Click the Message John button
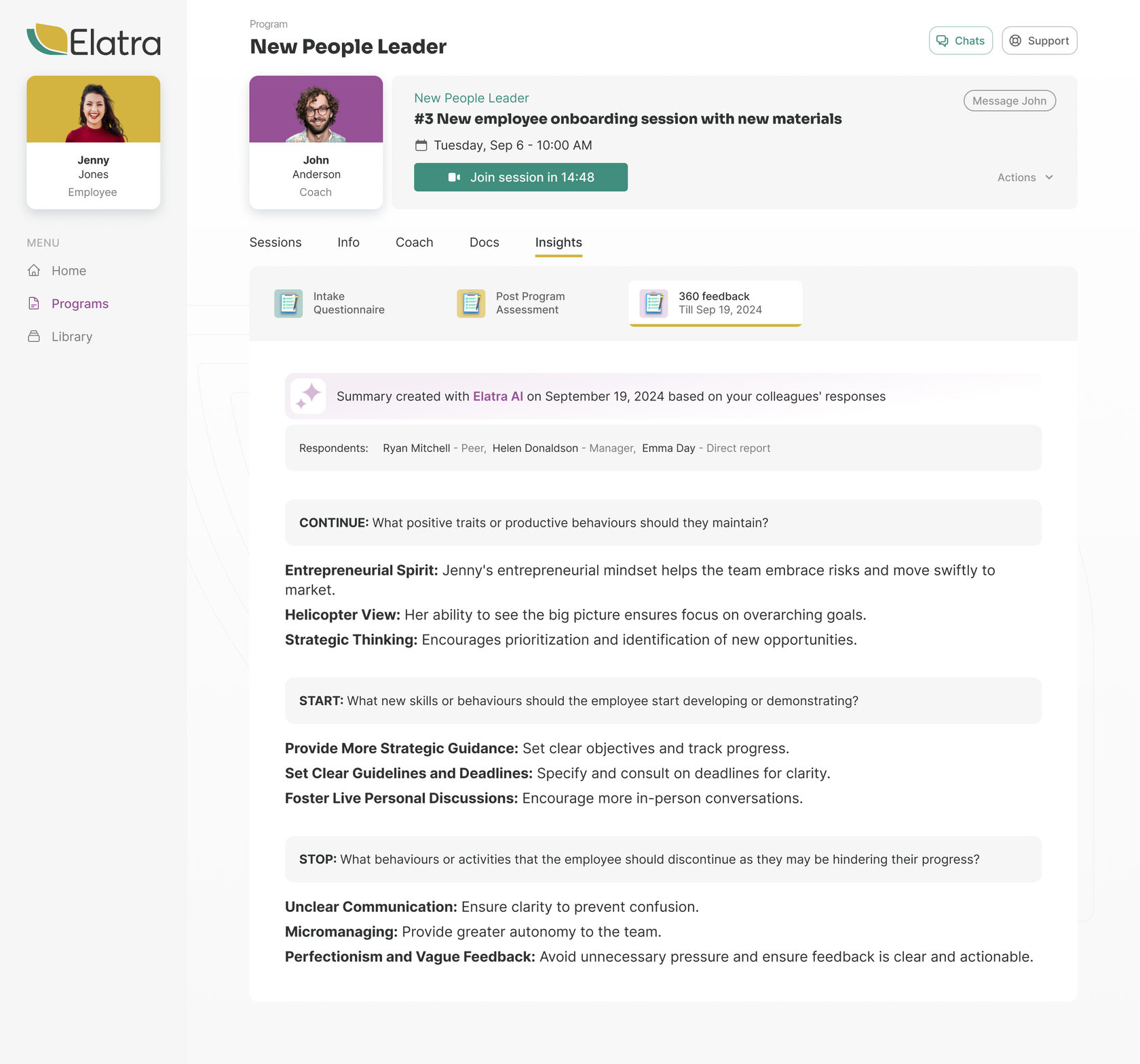 [x=1009, y=100]
